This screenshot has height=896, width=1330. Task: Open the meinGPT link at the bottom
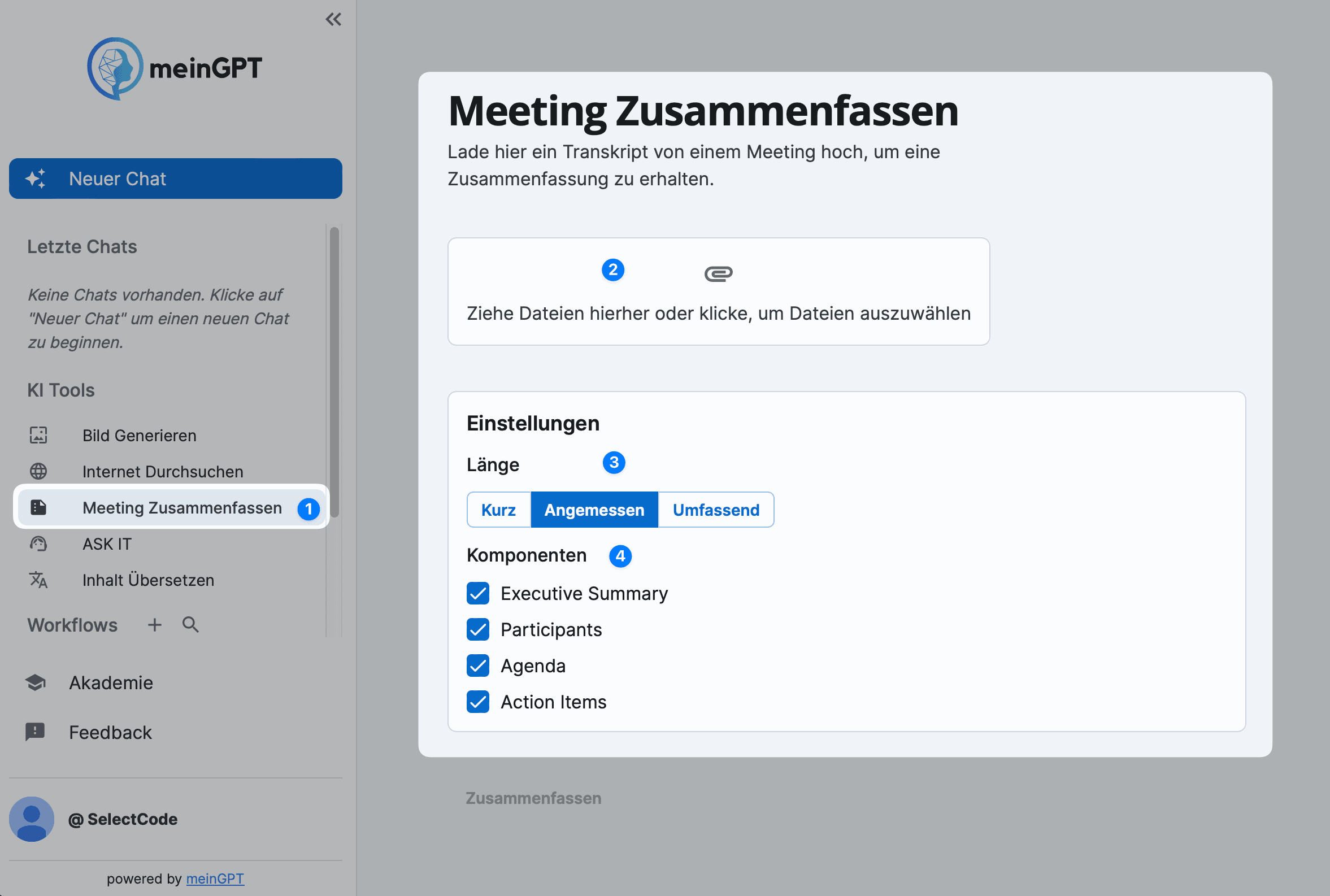pos(215,878)
